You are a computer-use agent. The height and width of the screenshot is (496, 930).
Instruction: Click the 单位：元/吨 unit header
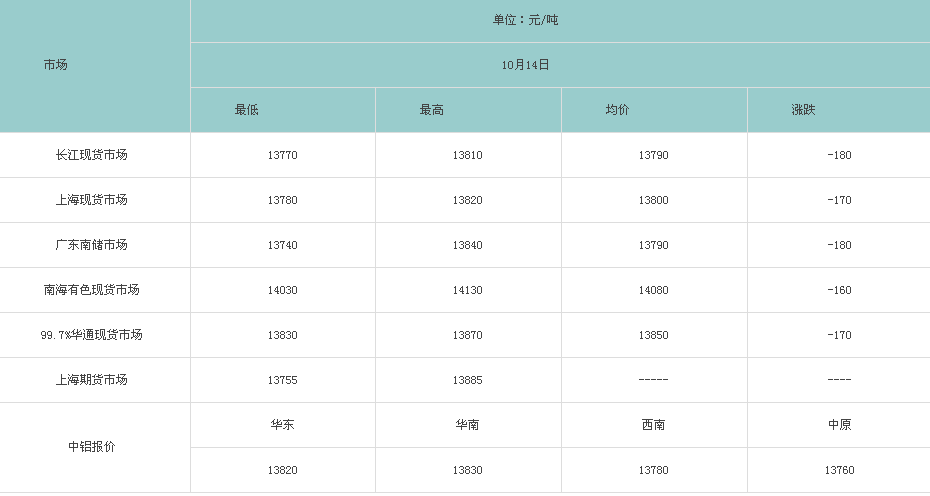click(525, 20)
